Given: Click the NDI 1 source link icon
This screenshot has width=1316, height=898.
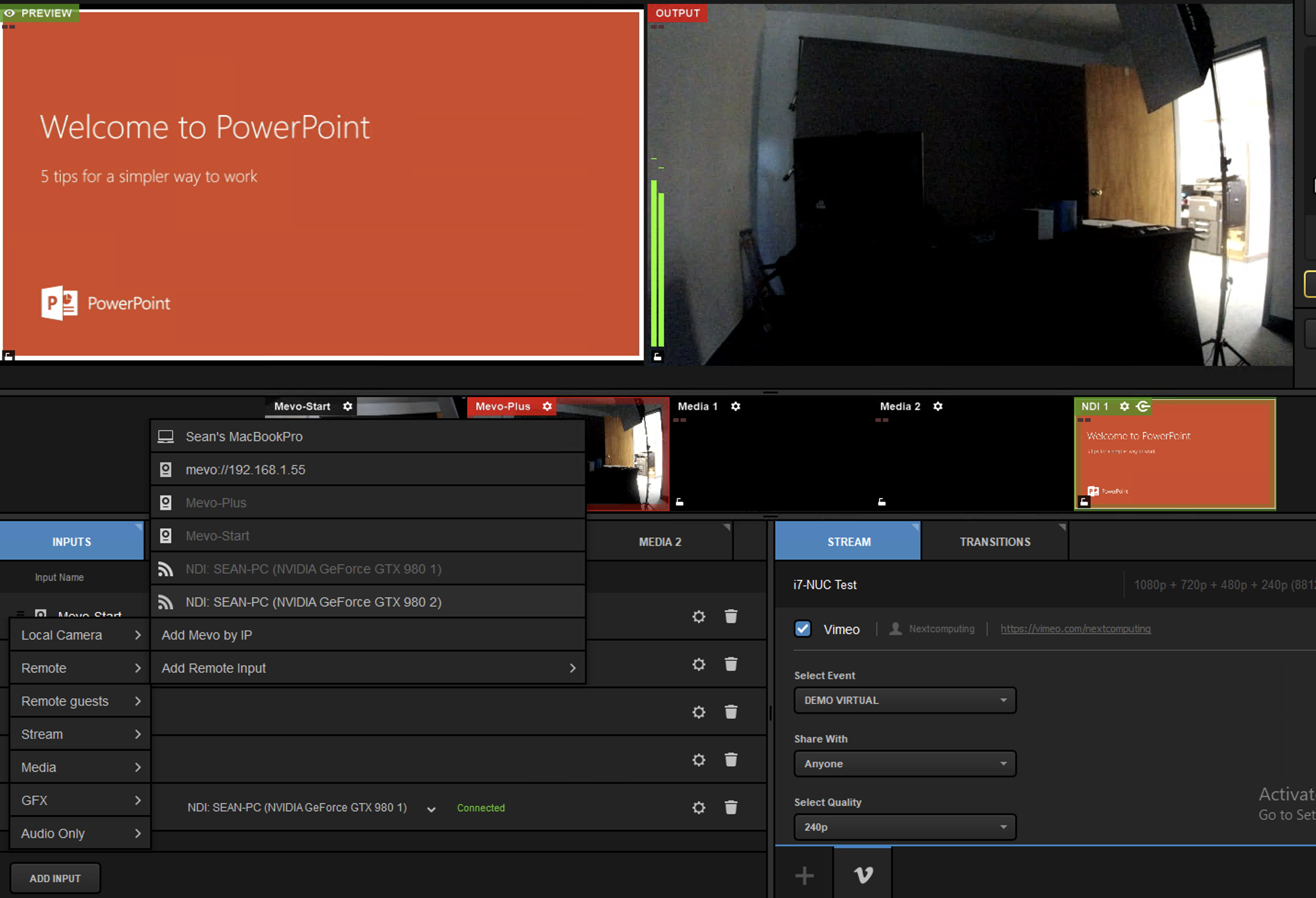Looking at the screenshot, I should [1143, 406].
